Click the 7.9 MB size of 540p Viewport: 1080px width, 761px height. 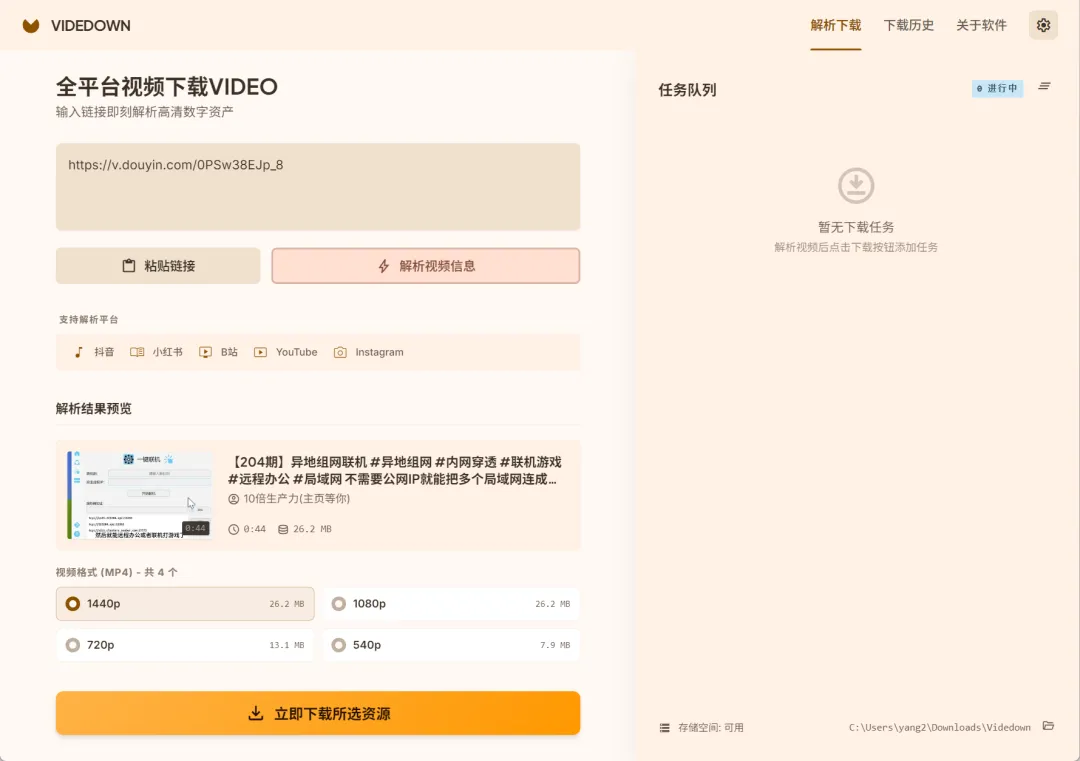click(555, 645)
